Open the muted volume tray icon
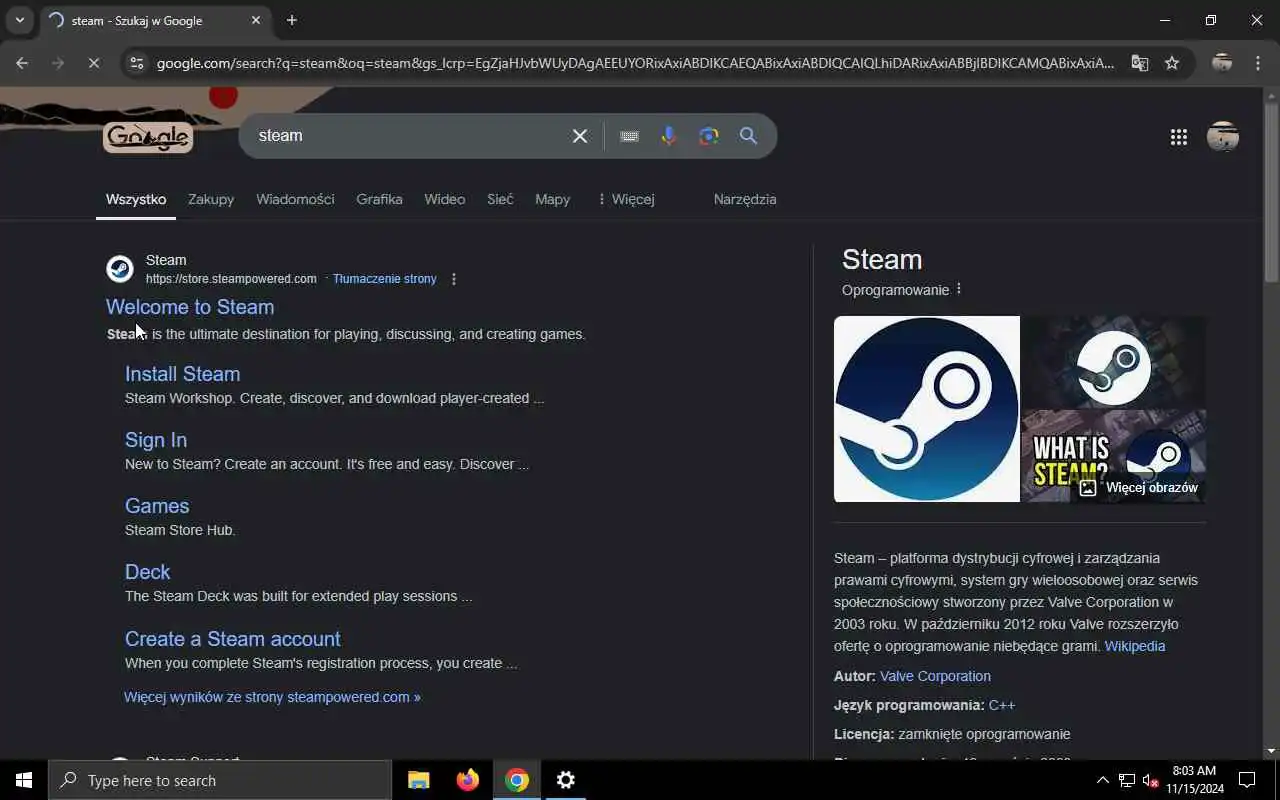 [x=1150, y=780]
